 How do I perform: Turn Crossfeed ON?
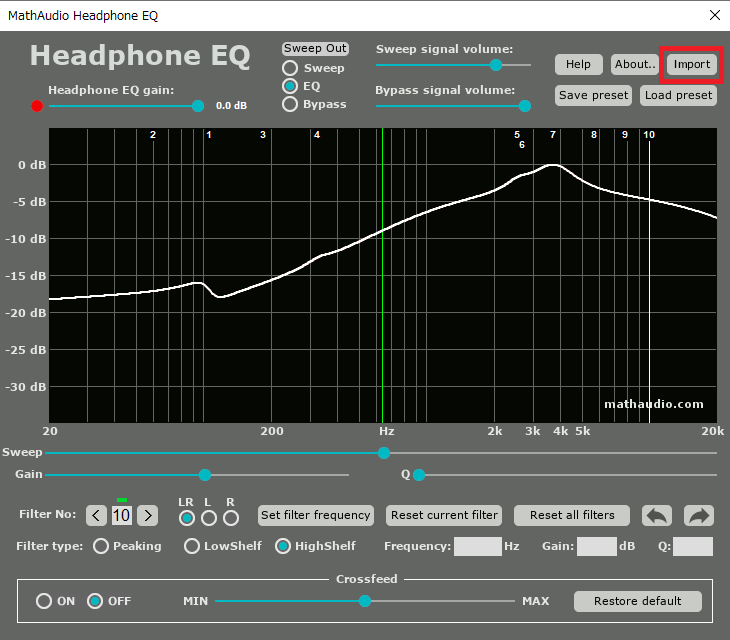(44, 601)
